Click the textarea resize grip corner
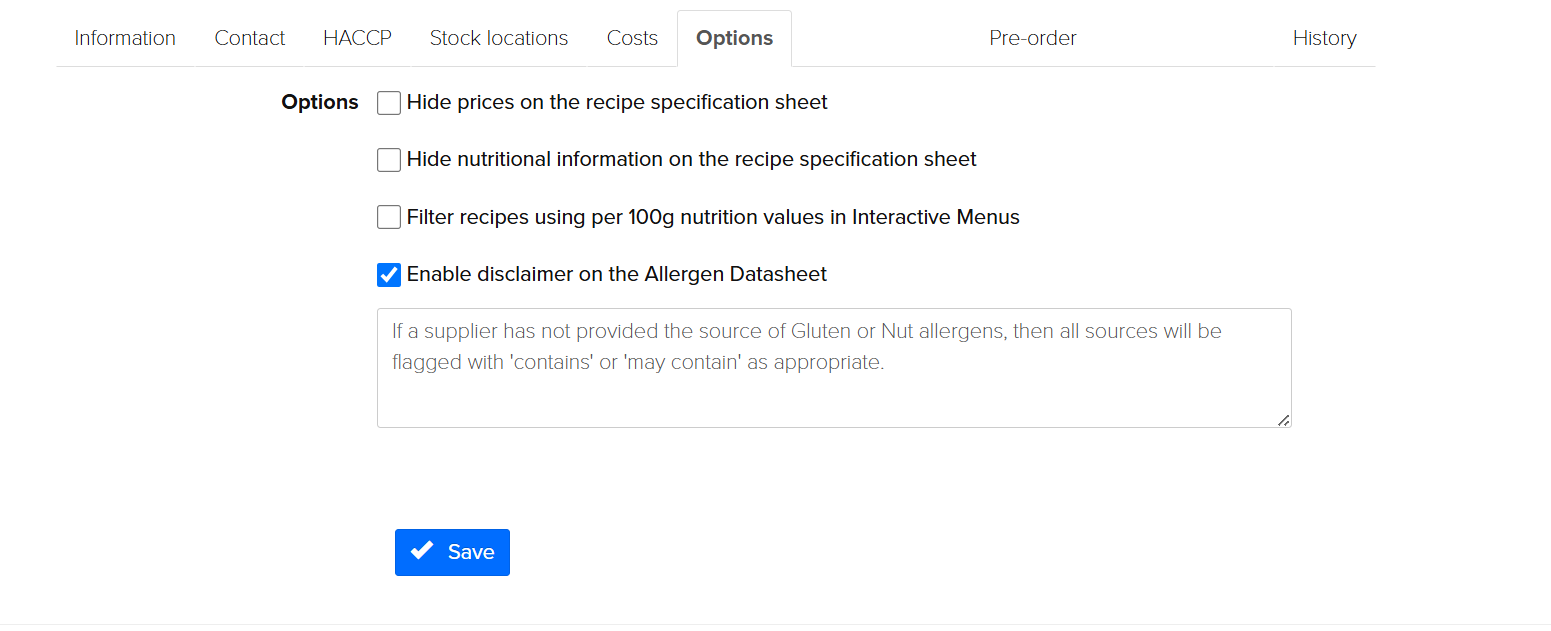This screenshot has height=631, width=1551. point(1283,420)
